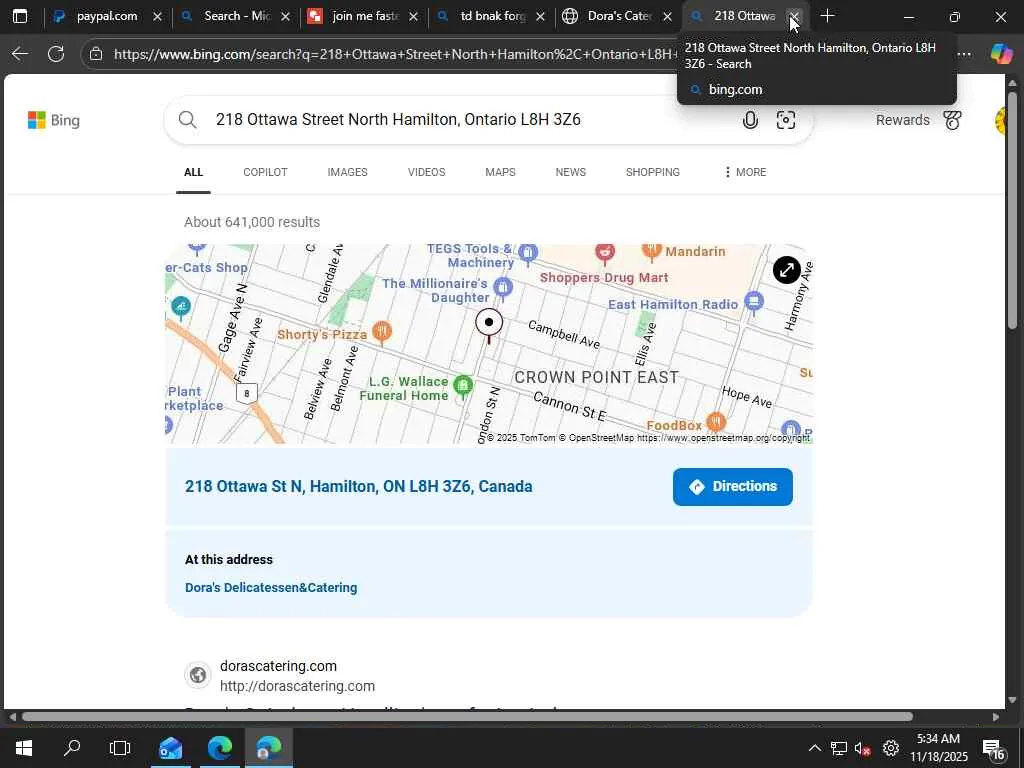Screen dimensions: 1024x768
Task: Open taskbar search magnifier
Action: point(72,748)
